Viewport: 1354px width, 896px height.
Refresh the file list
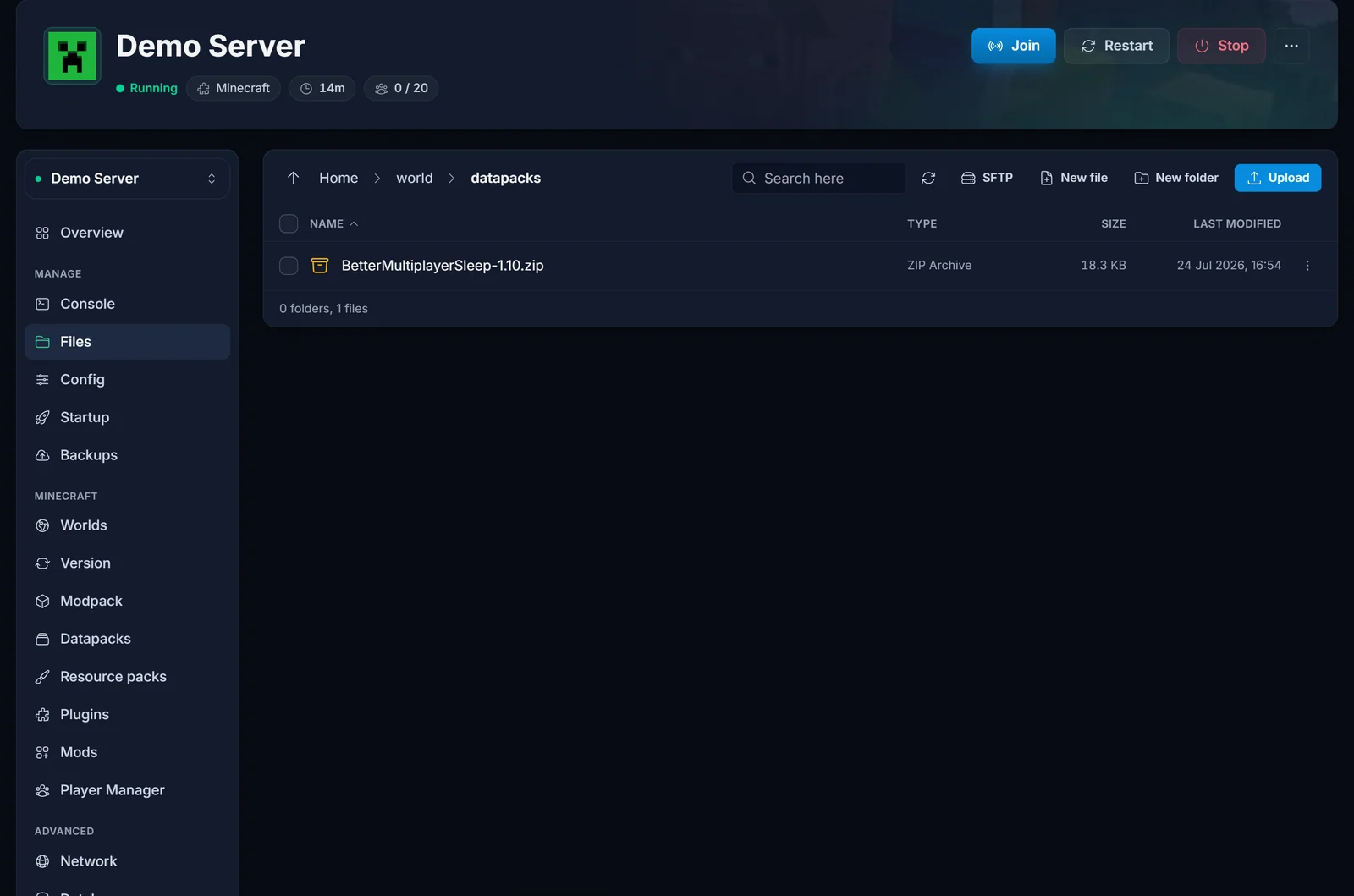click(x=928, y=178)
